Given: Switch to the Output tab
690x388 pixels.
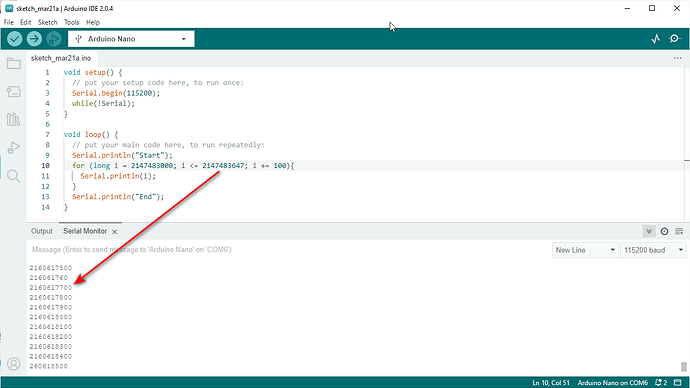Looking at the screenshot, I should [42, 231].
